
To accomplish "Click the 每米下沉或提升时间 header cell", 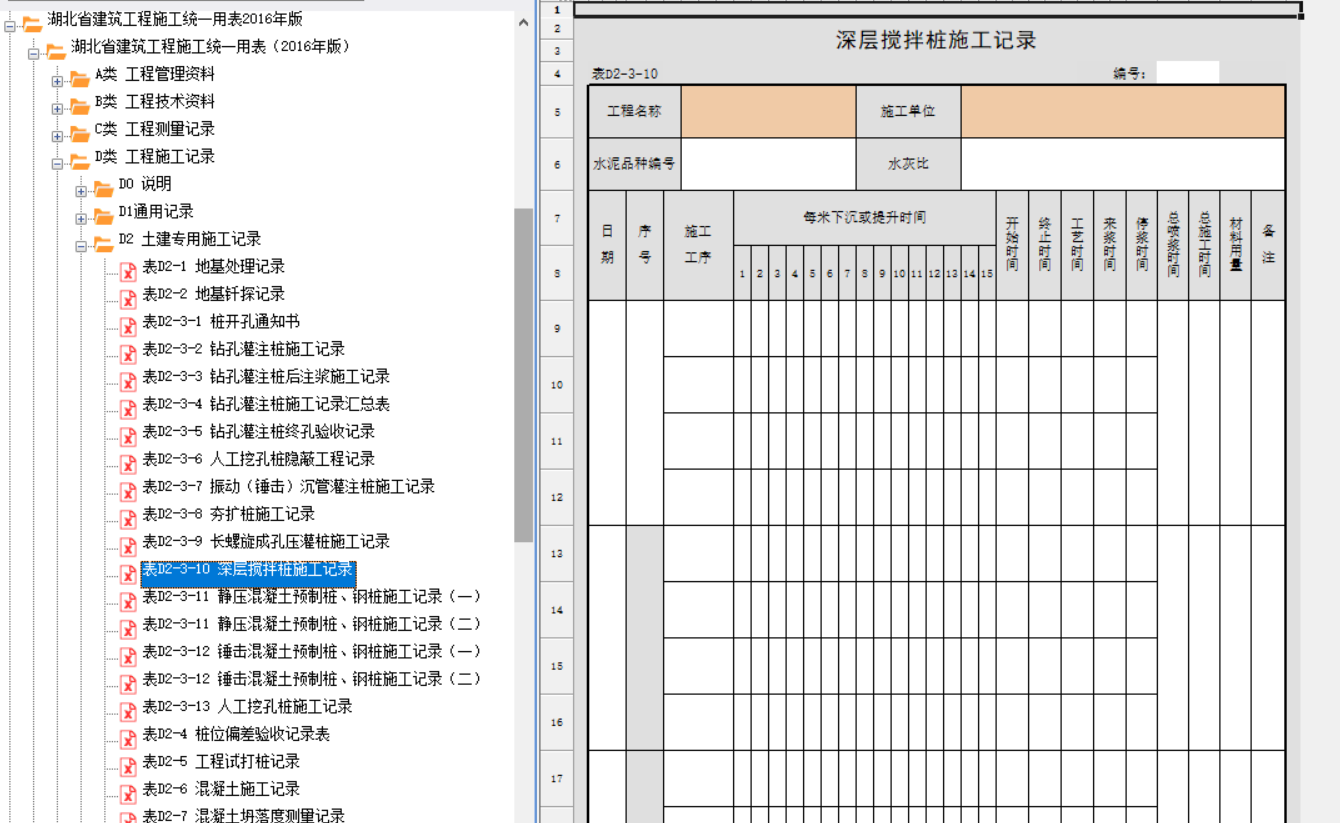I will tap(864, 217).
